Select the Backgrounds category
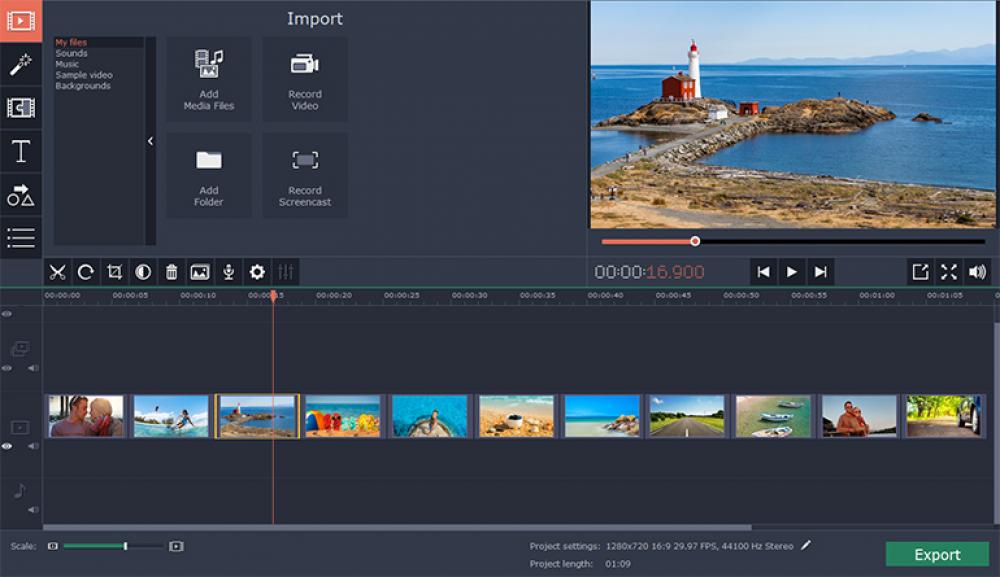The width and height of the screenshot is (1000, 577). (81, 86)
